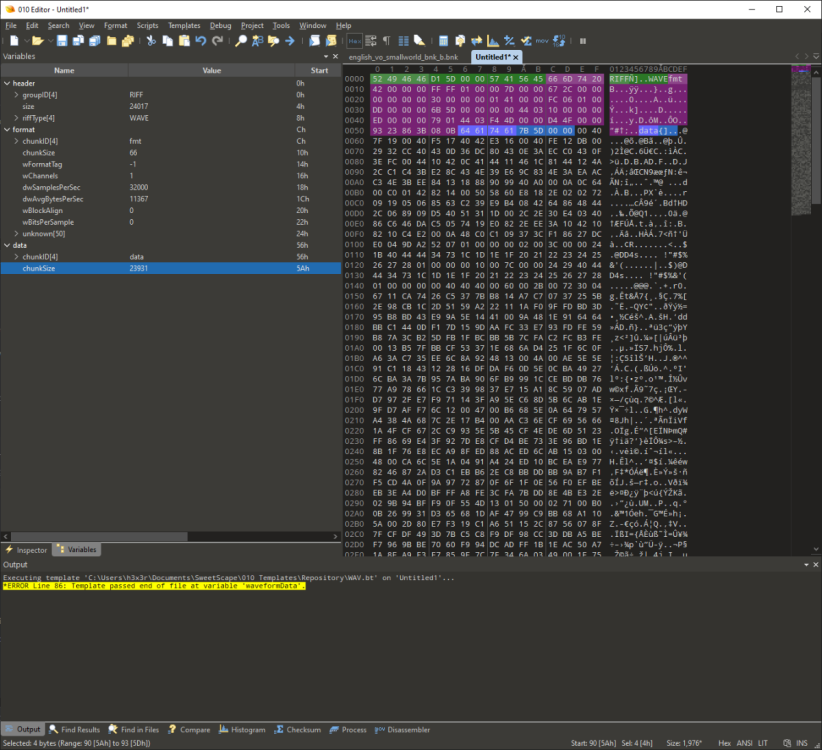Toggle the Hex edit-as button

355,41
